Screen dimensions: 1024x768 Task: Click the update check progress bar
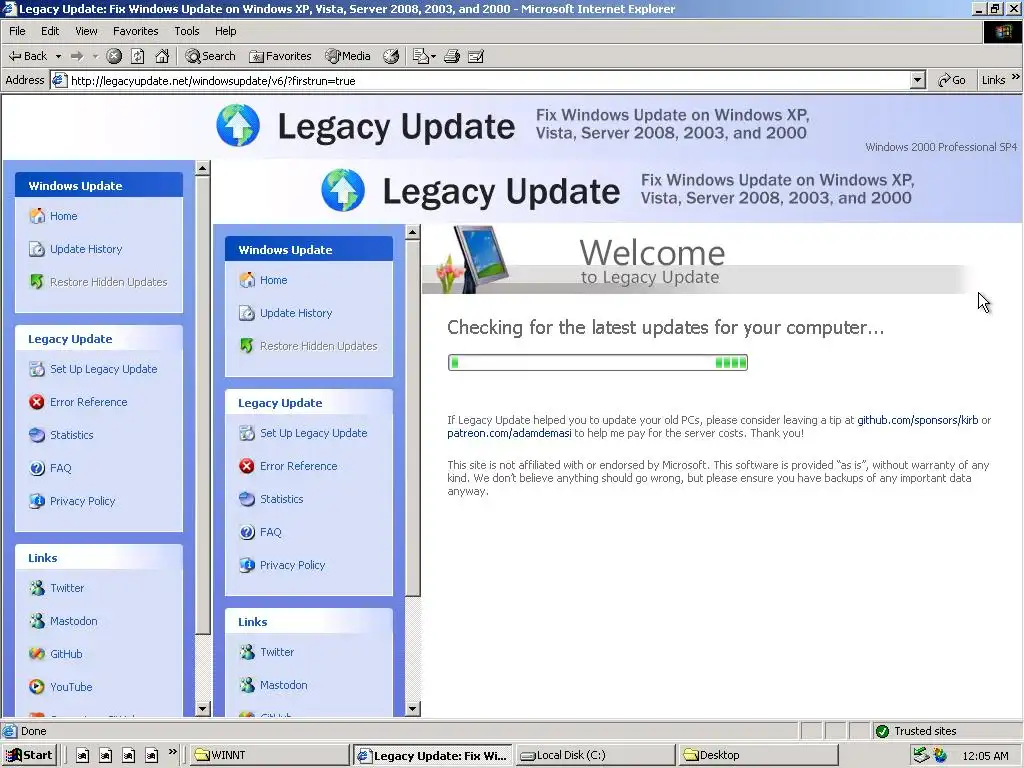click(x=598, y=362)
